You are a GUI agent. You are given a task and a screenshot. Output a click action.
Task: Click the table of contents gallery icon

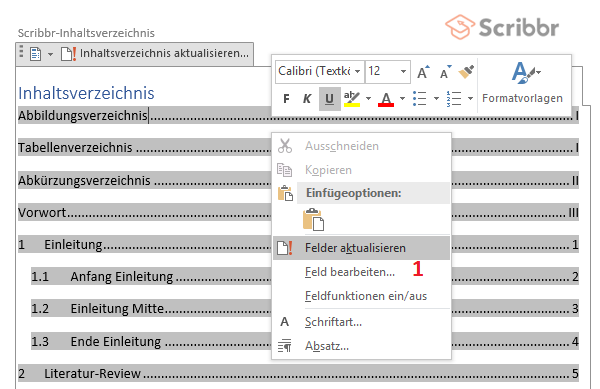click(x=36, y=54)
